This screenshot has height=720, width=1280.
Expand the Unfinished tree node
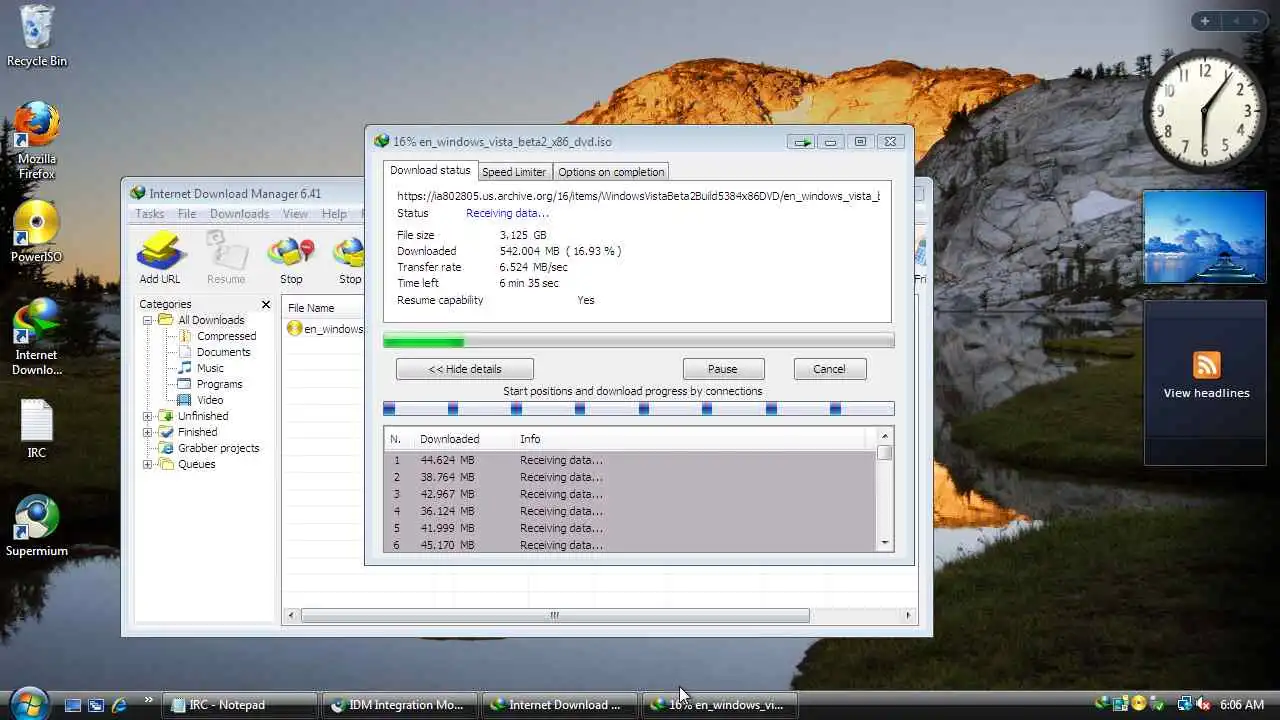click(x=148, y=416)
